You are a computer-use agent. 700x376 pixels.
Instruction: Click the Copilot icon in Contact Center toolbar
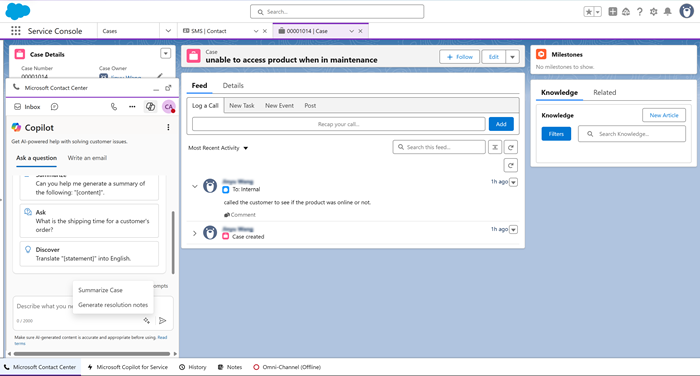coord(150,107)
